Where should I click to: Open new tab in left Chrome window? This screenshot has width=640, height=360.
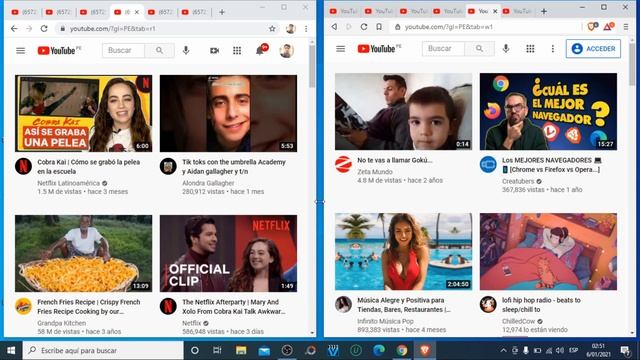[x=222, y=12]
